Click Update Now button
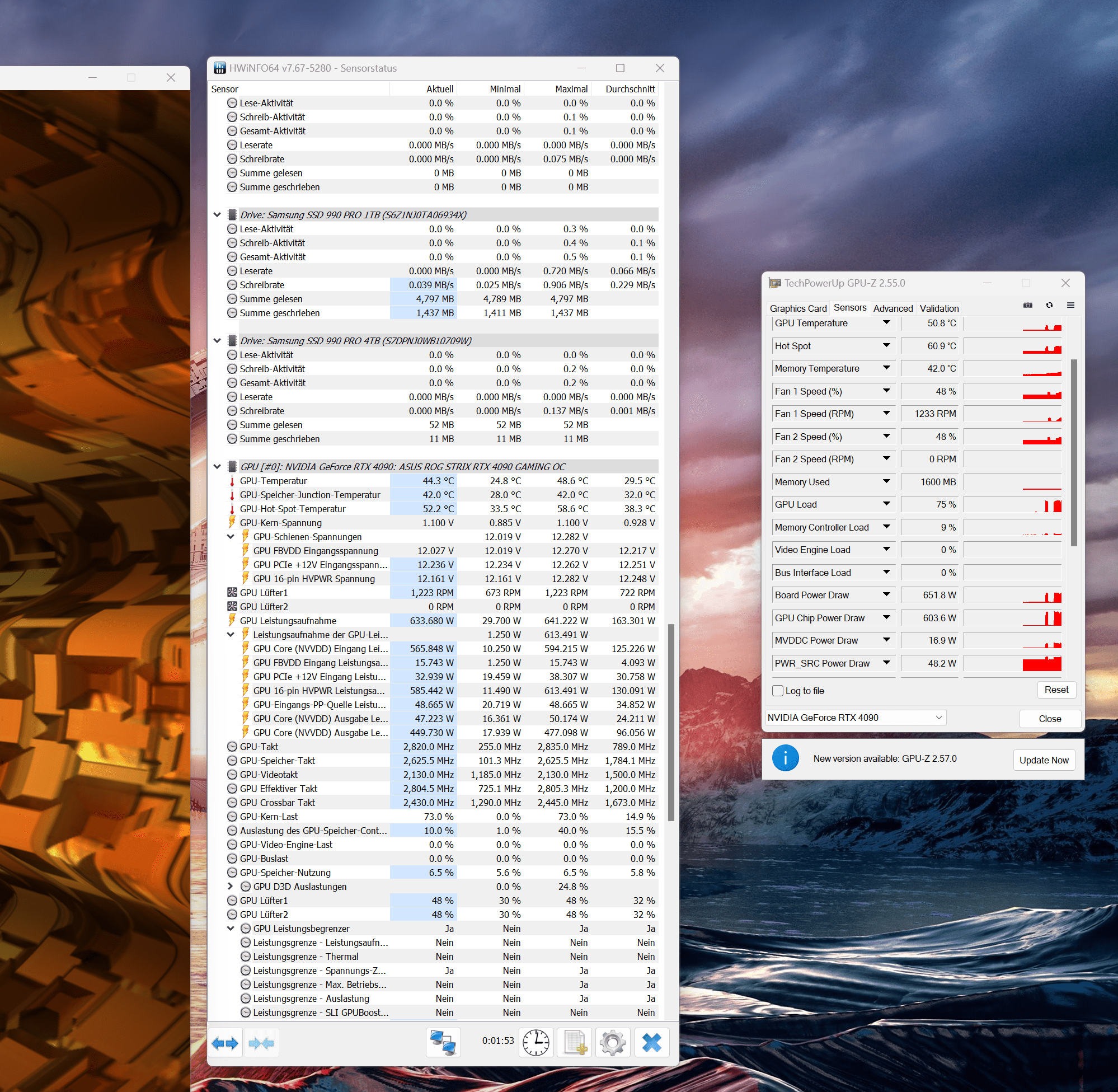Viewport: 1118px width, 1092px height. [1044, 761]
